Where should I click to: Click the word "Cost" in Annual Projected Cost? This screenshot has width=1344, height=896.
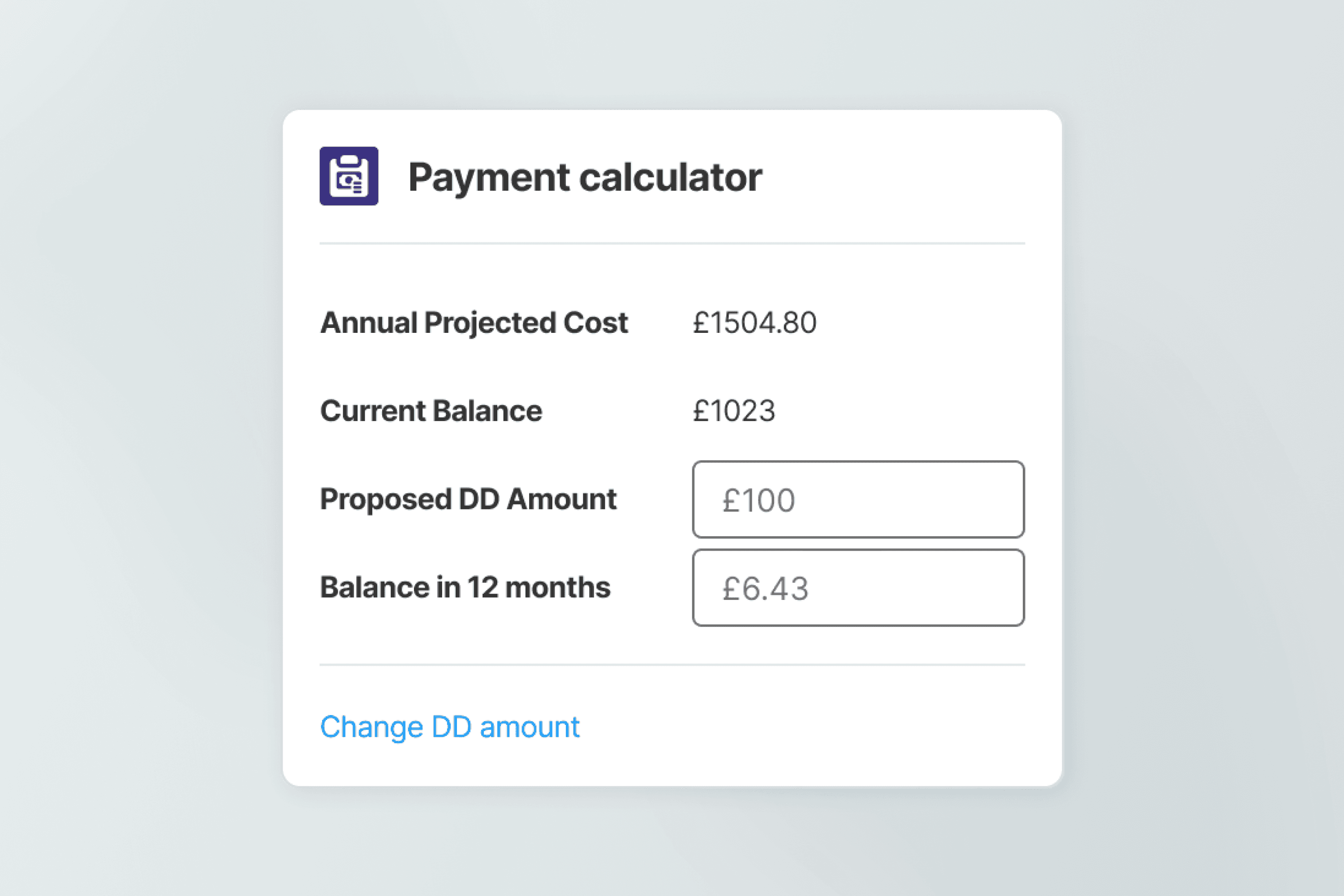[595, 323]
